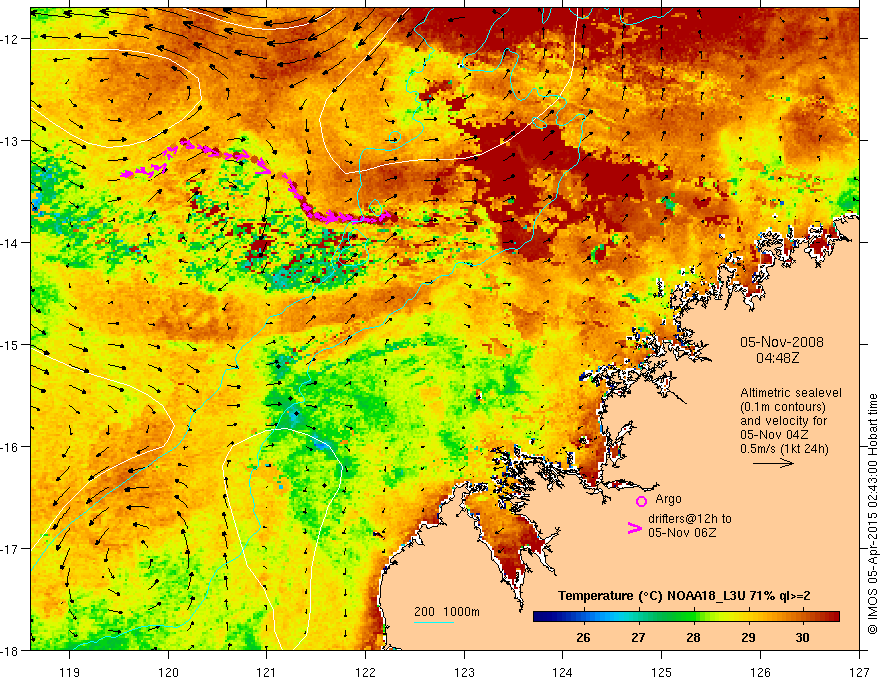Click the latitude axis label -15

pos(10,344)
